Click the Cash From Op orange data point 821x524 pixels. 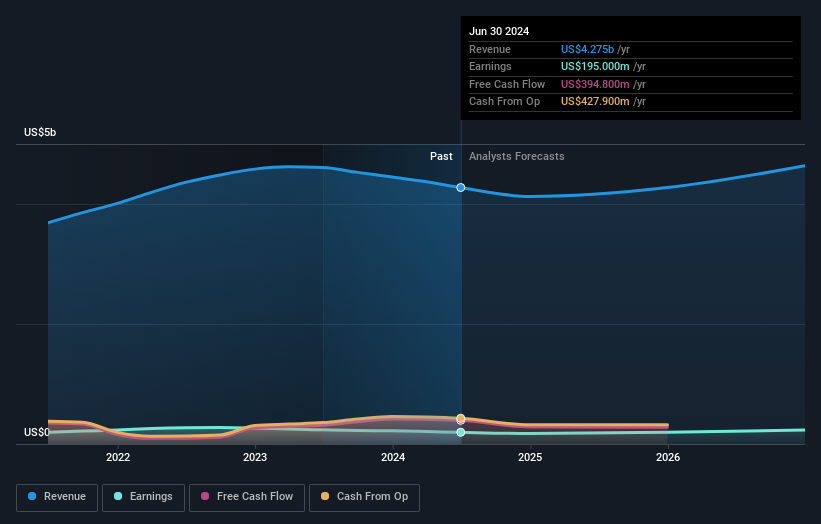click(461, 418)
